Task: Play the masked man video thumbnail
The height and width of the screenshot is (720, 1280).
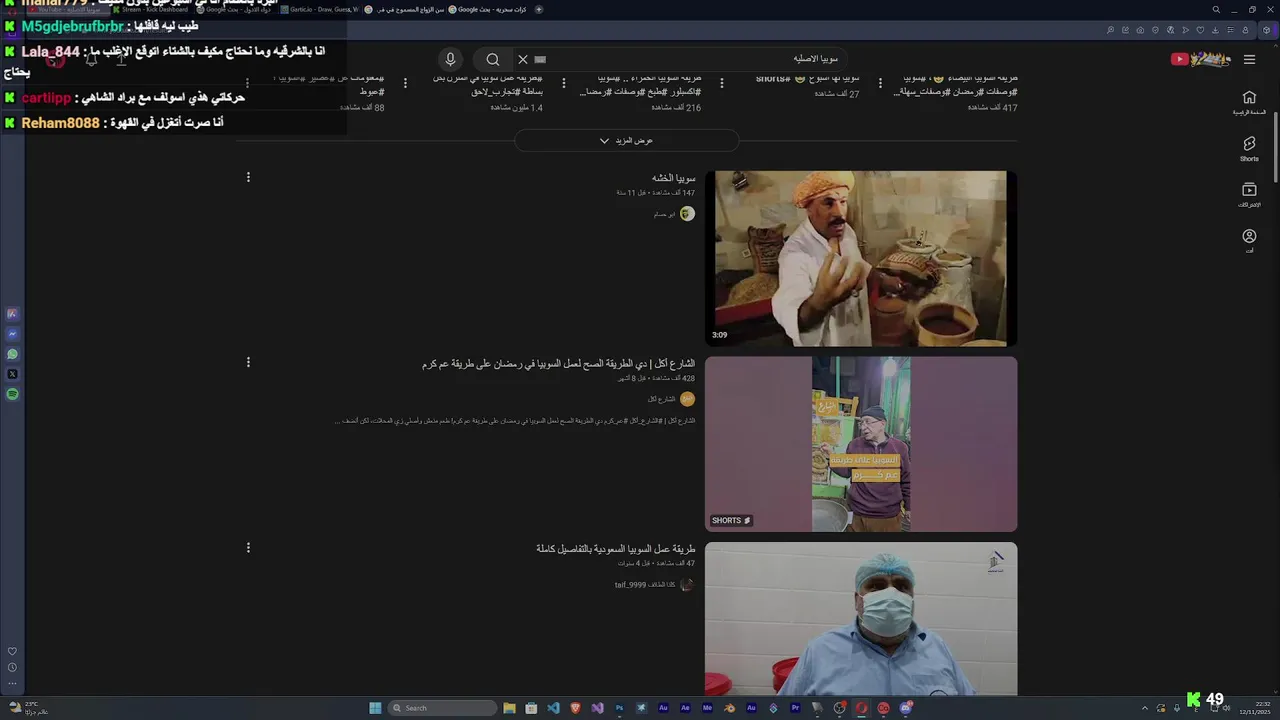Action: [861, 618]
